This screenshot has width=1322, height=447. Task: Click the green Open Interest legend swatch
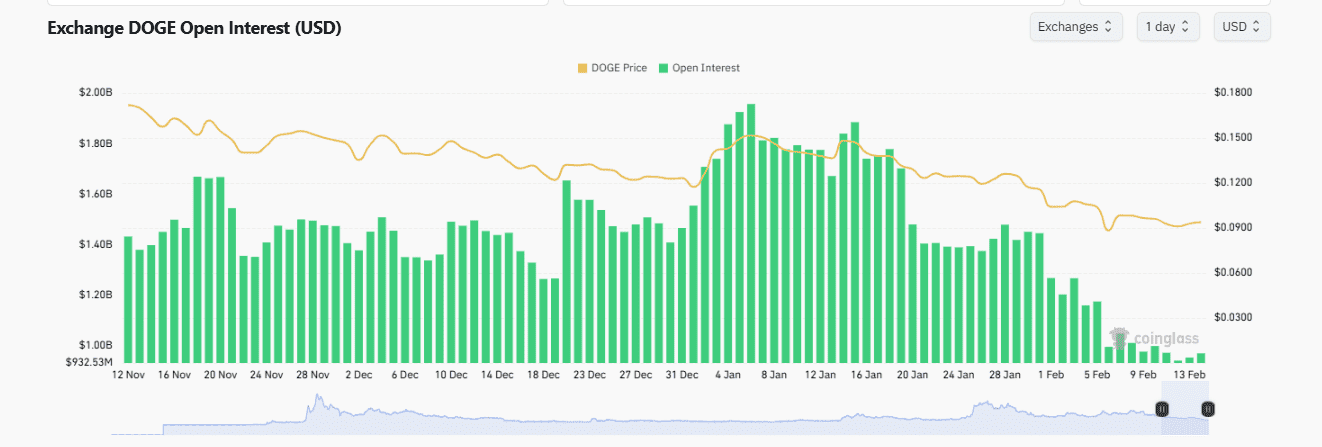coord(661,68)
